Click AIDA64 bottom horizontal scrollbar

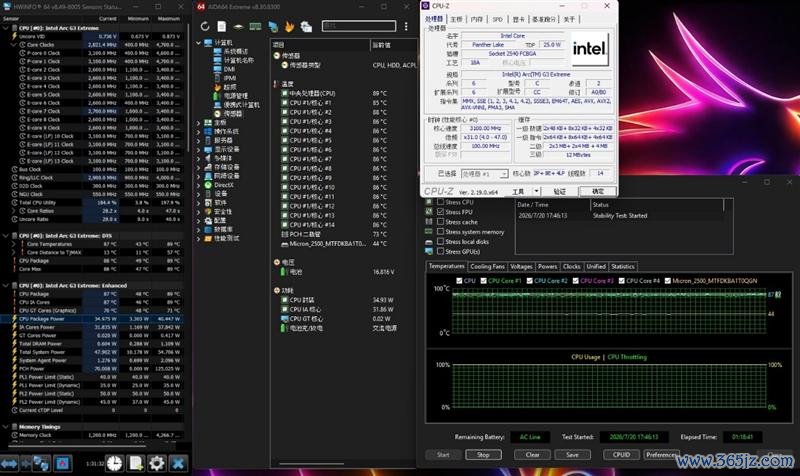point(311,464)
